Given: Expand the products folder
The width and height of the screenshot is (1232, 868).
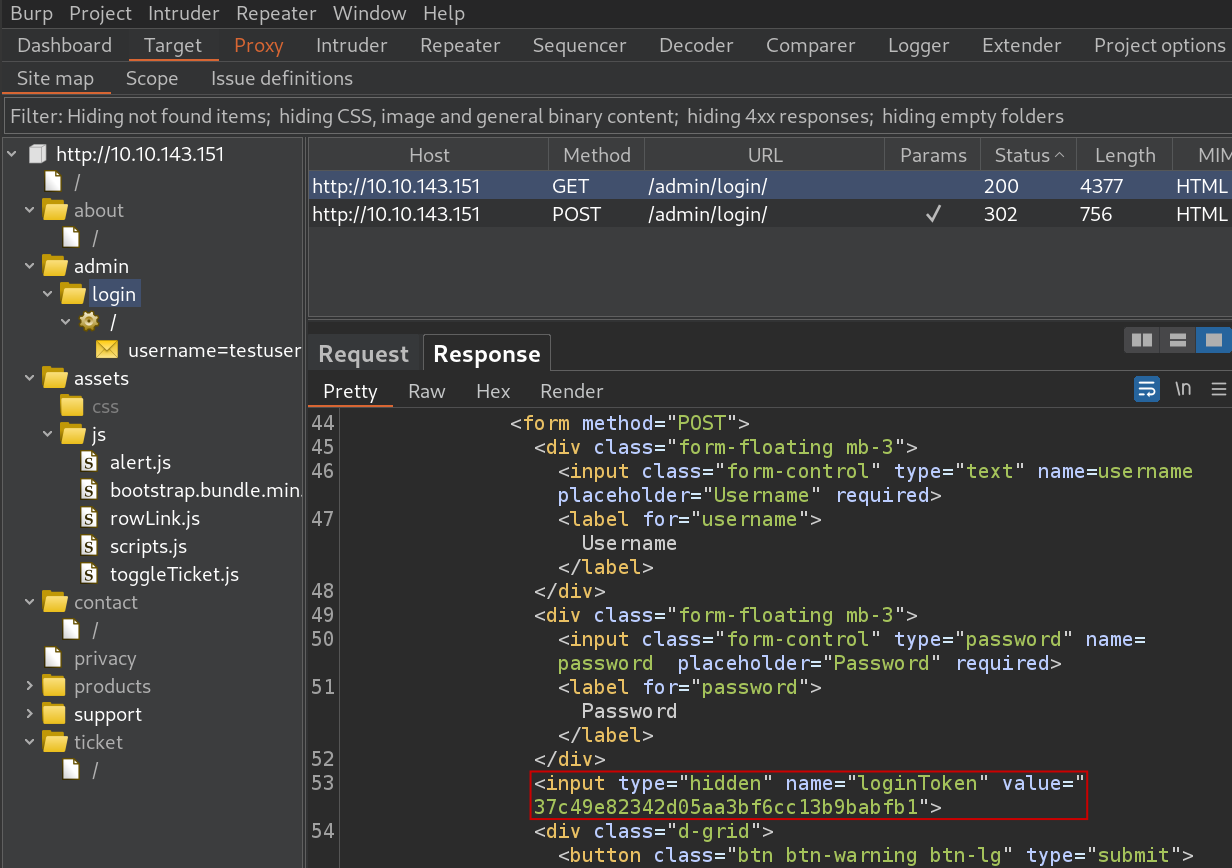Looking at the screenshot, I should pos(30,686).
